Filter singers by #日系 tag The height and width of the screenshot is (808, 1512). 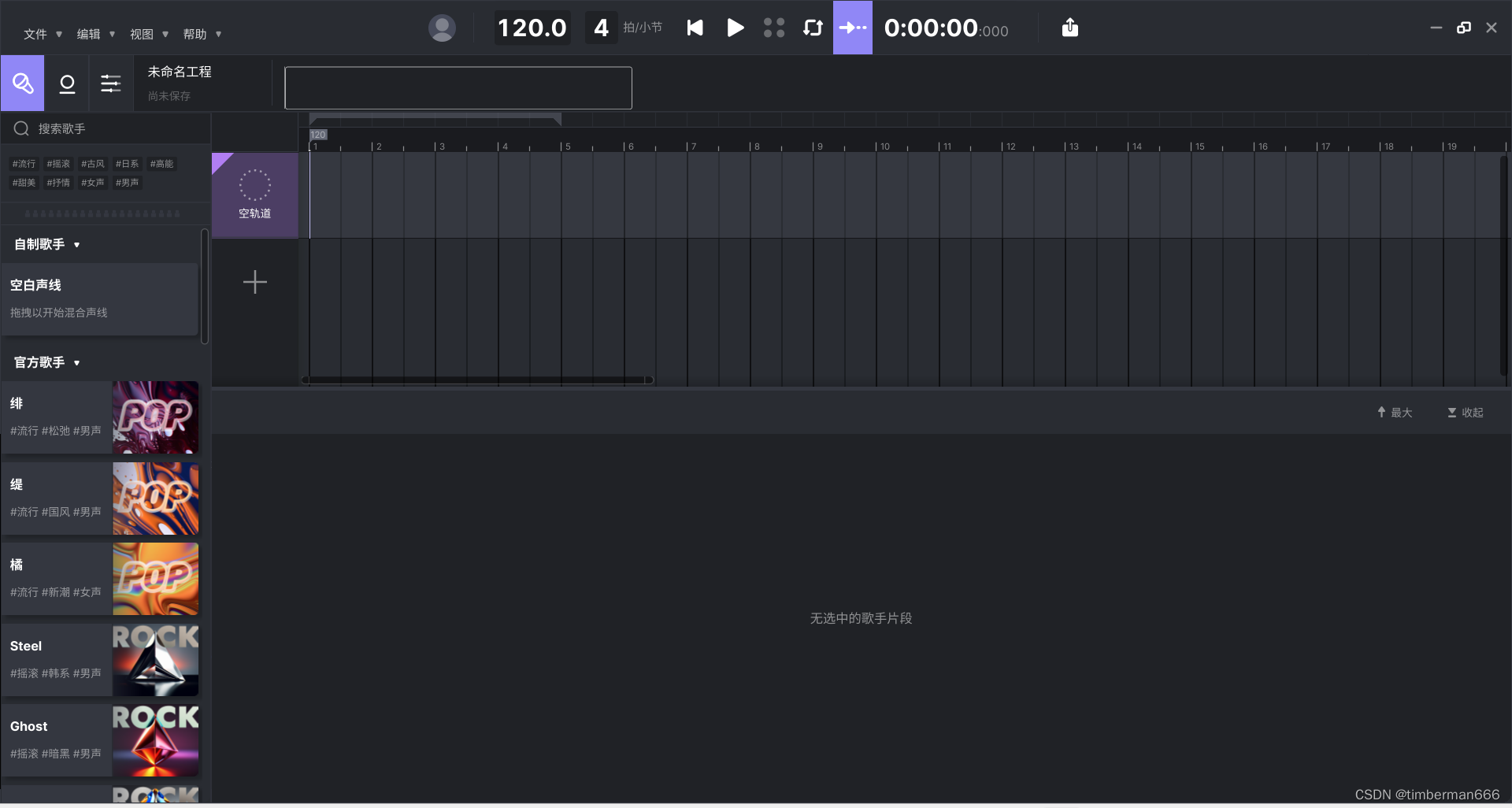pos(127,164)
